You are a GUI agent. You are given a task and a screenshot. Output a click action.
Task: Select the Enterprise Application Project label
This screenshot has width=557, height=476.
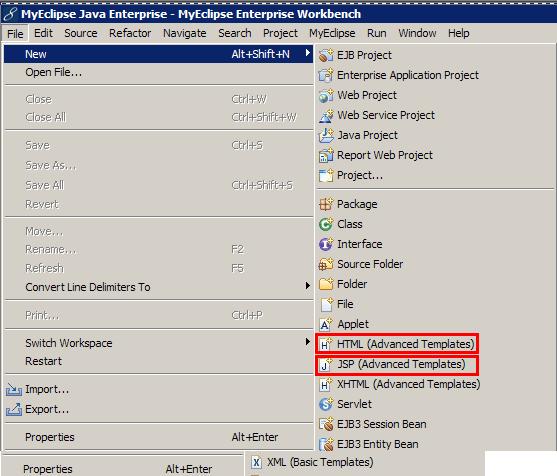408,75
